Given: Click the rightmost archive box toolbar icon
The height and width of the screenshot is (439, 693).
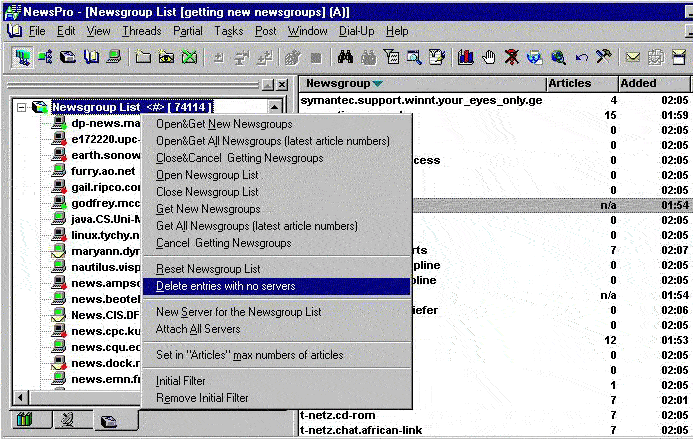Looking at the screenshot, I should pyautogui.click(x=679, y=57).
